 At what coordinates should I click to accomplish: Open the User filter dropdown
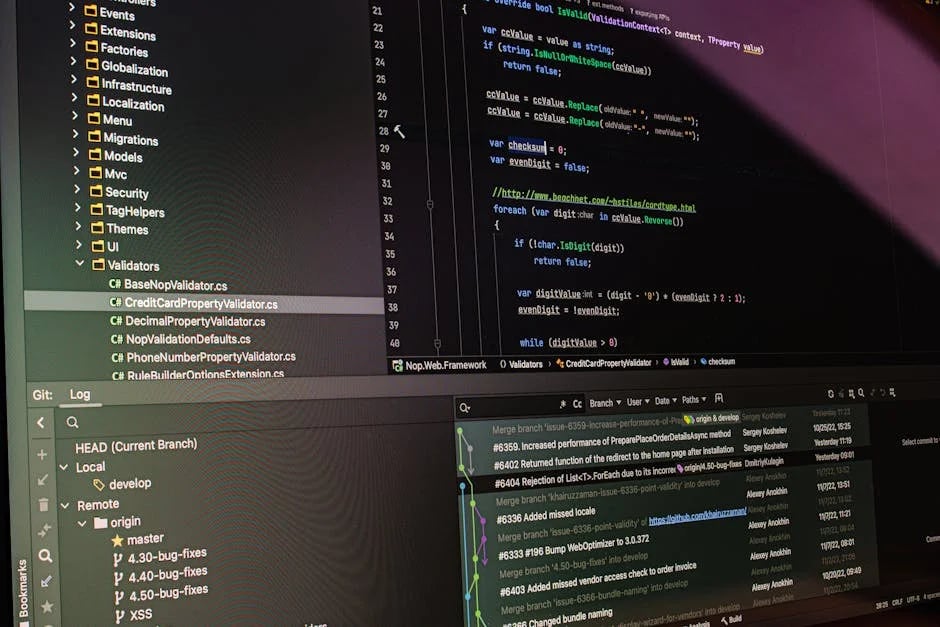[638, 402]
